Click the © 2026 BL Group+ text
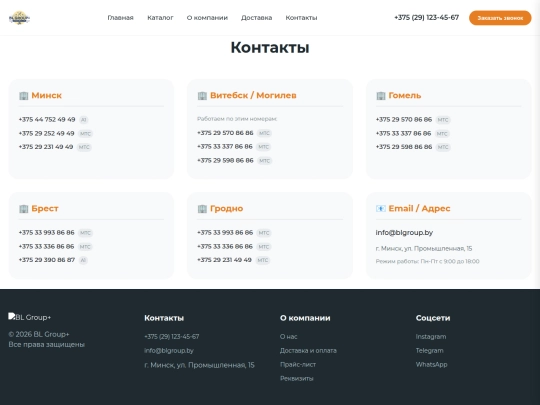 39,334
